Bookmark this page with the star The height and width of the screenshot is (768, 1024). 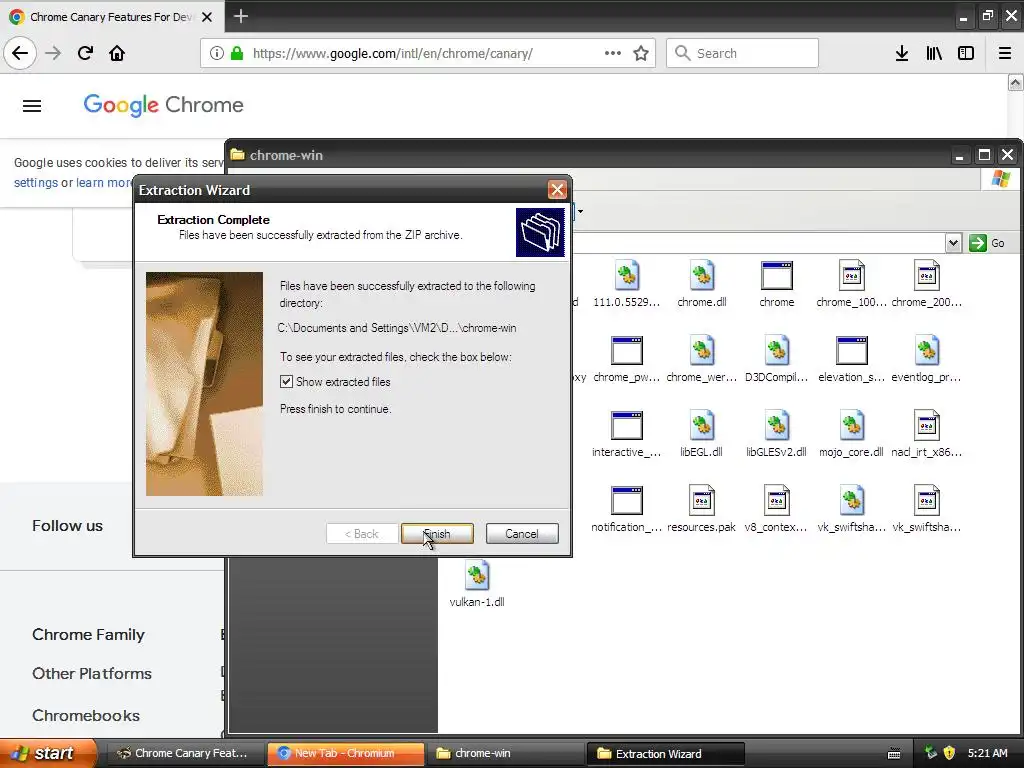(641, 53)
